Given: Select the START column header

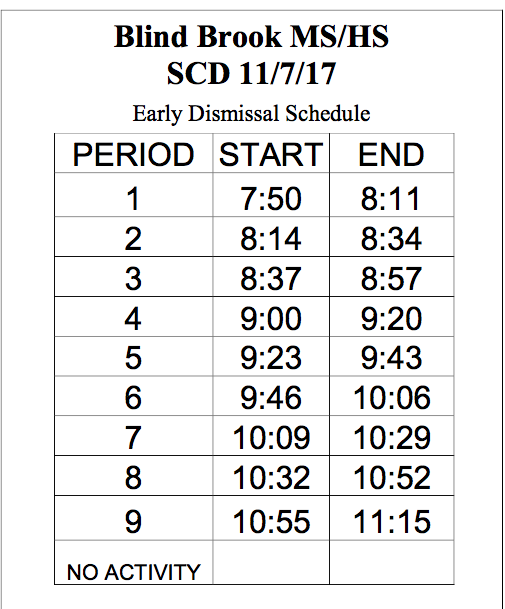Looking at the screenshot, I should (x=271, y=154).
